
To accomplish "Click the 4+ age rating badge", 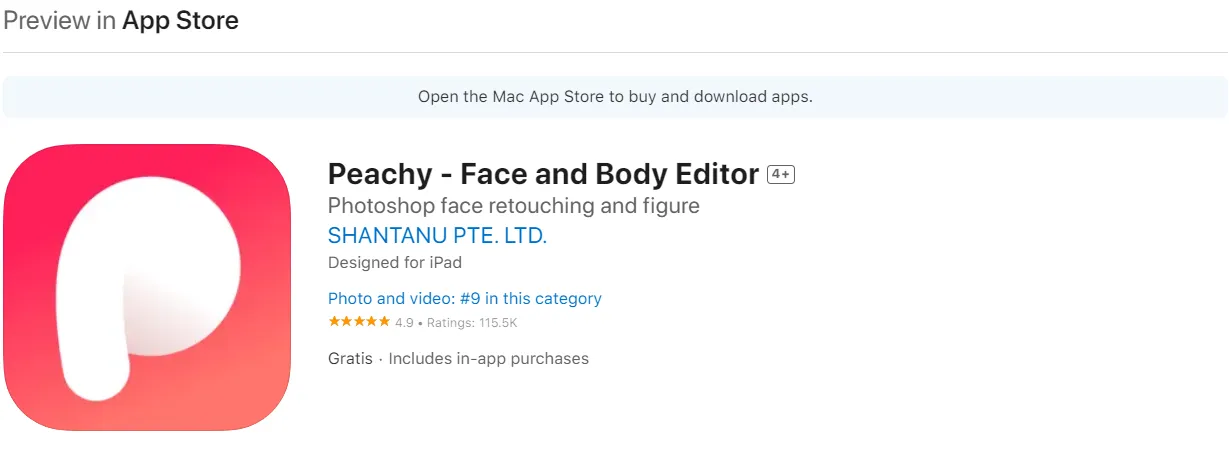I will pos(780,175).
